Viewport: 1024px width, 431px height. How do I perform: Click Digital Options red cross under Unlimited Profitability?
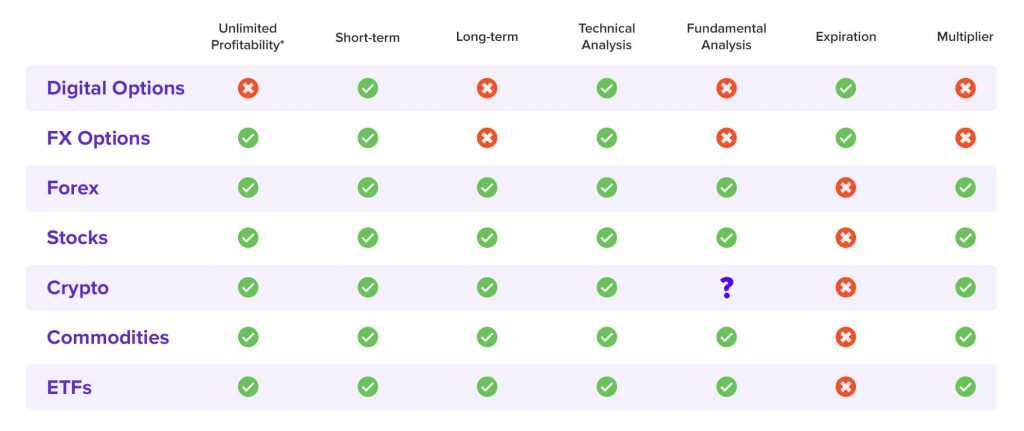(248, 88)
